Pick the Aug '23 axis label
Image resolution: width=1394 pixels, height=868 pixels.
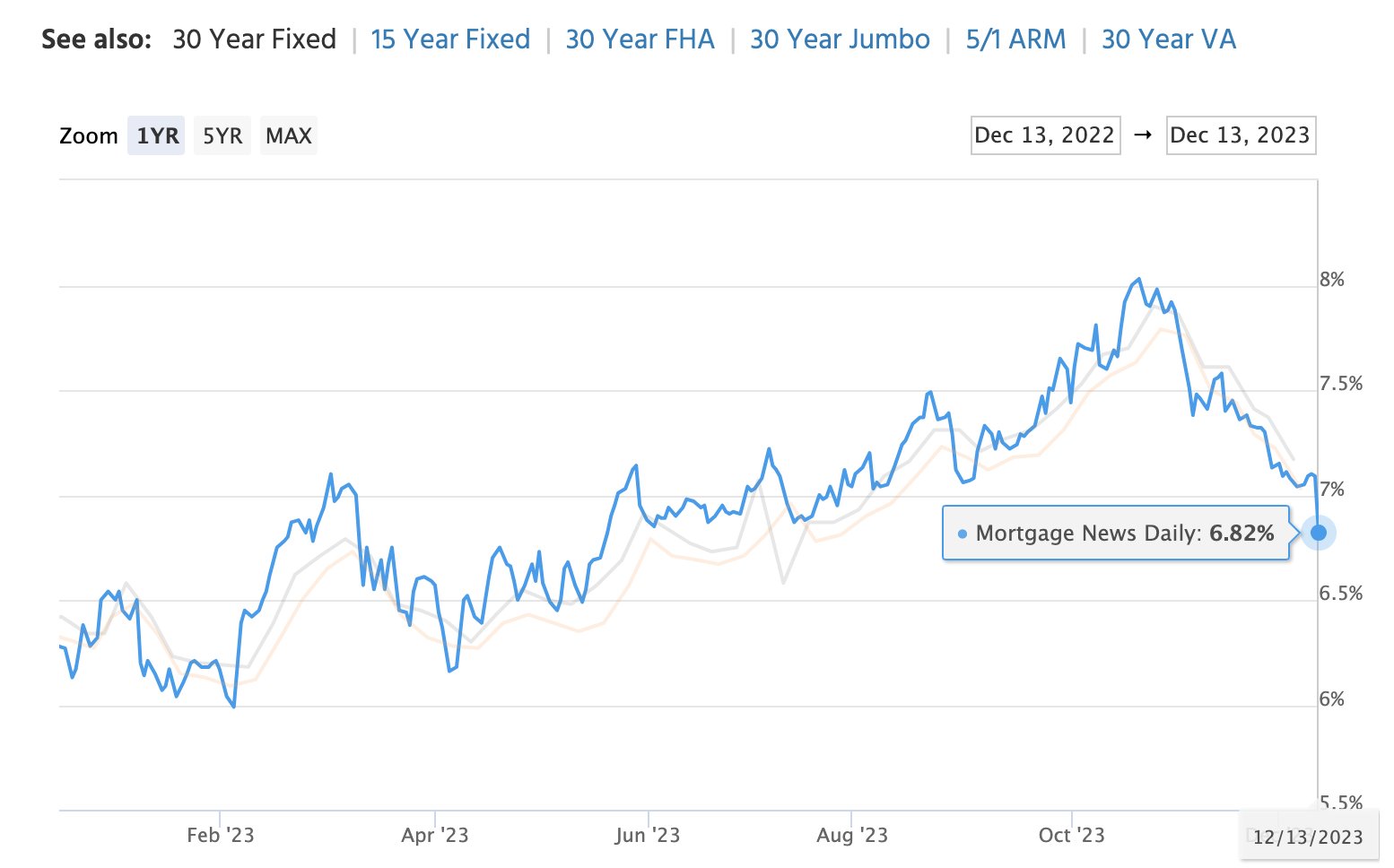[851, 835]
